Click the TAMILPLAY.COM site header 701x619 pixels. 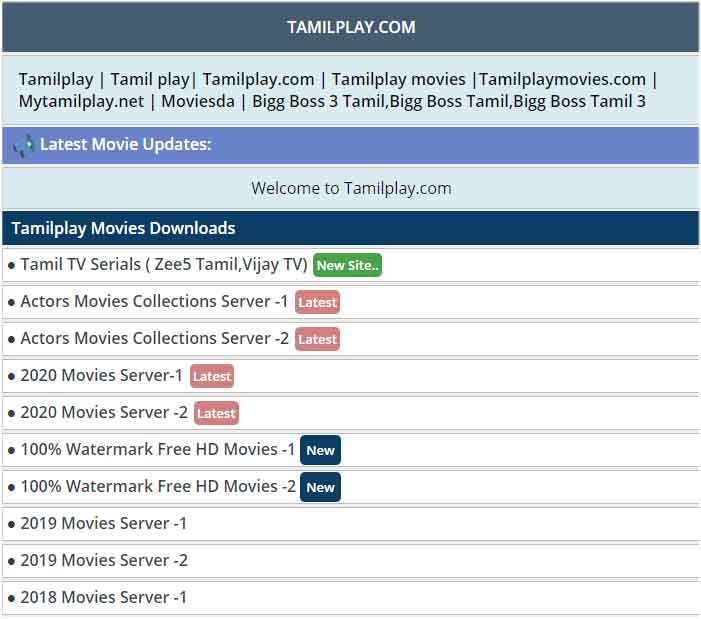[351, 27]
